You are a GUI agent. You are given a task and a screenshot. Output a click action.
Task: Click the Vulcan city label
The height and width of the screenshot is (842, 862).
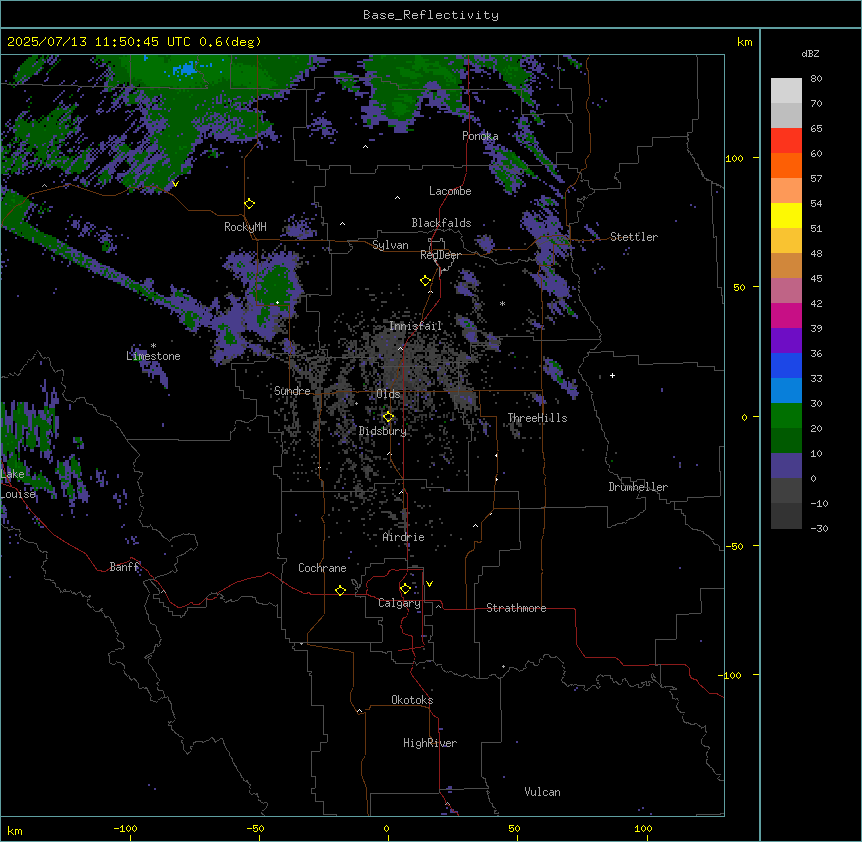coord(543,792)
